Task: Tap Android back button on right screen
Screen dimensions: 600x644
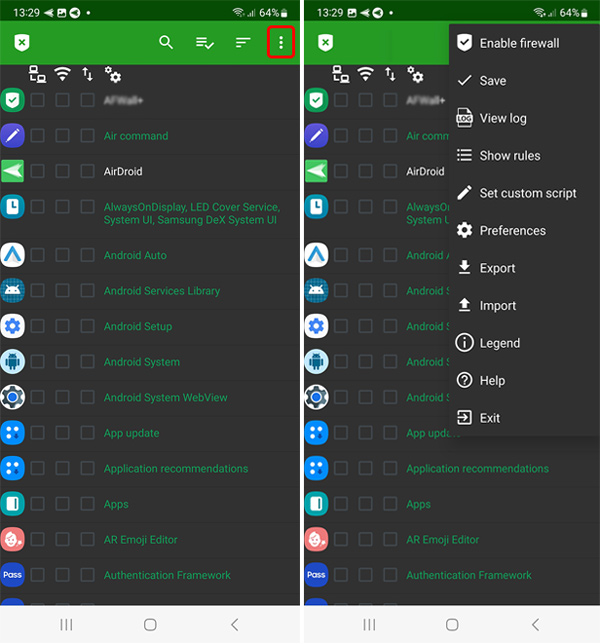Action: click(536, 625)
